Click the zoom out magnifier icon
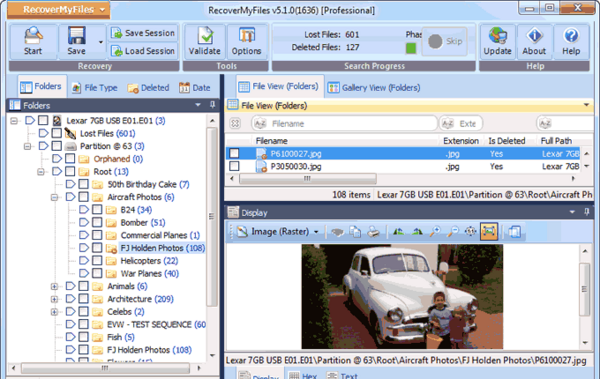 (453, 232)
